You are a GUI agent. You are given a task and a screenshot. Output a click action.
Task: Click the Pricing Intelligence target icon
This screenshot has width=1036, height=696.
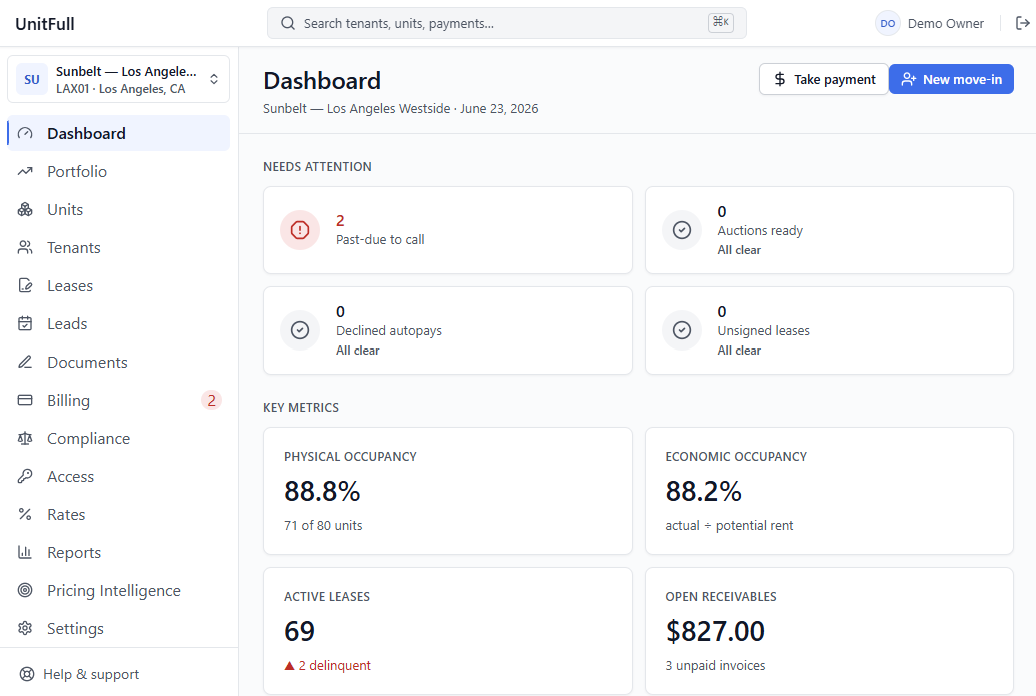(25, 590)
